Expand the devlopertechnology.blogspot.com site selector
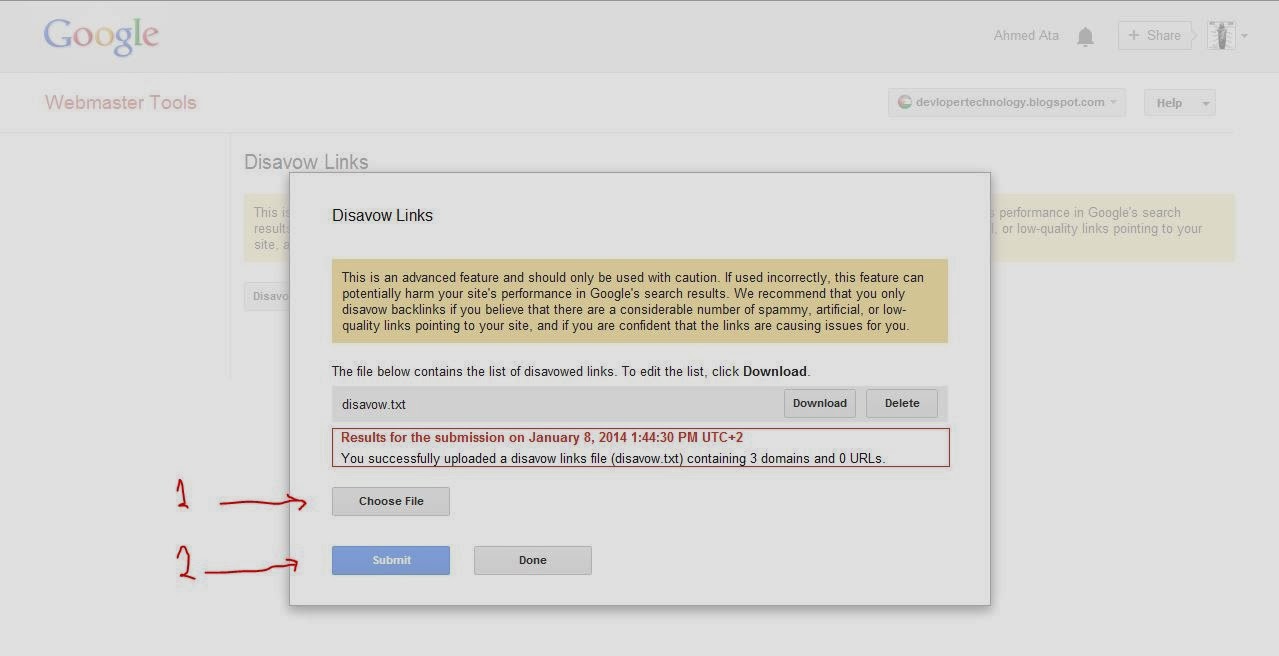Viewport: 1279px width, 656px height. (1007, 102)
